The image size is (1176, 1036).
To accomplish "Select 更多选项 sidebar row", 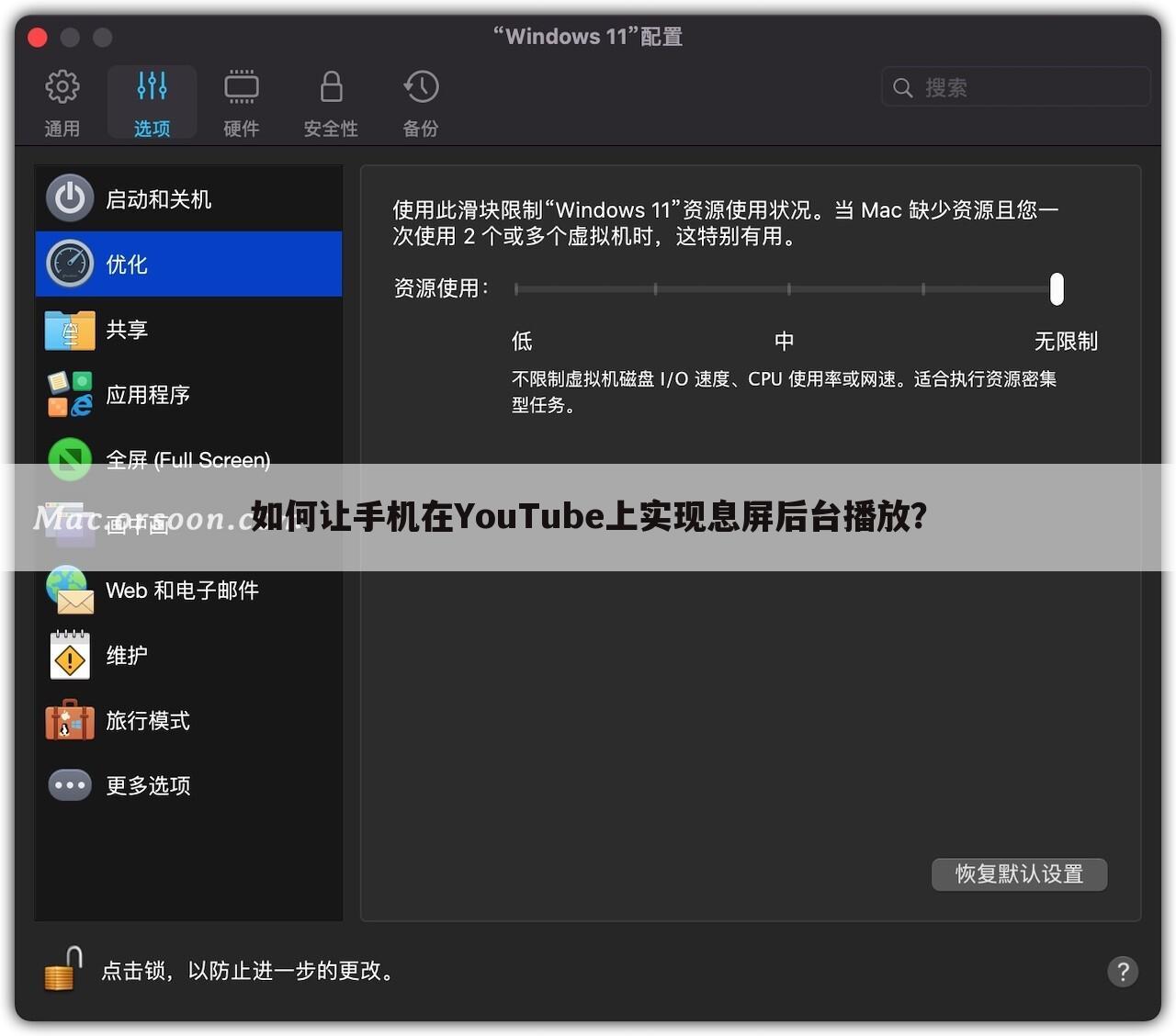I will (x=188, y=785).
